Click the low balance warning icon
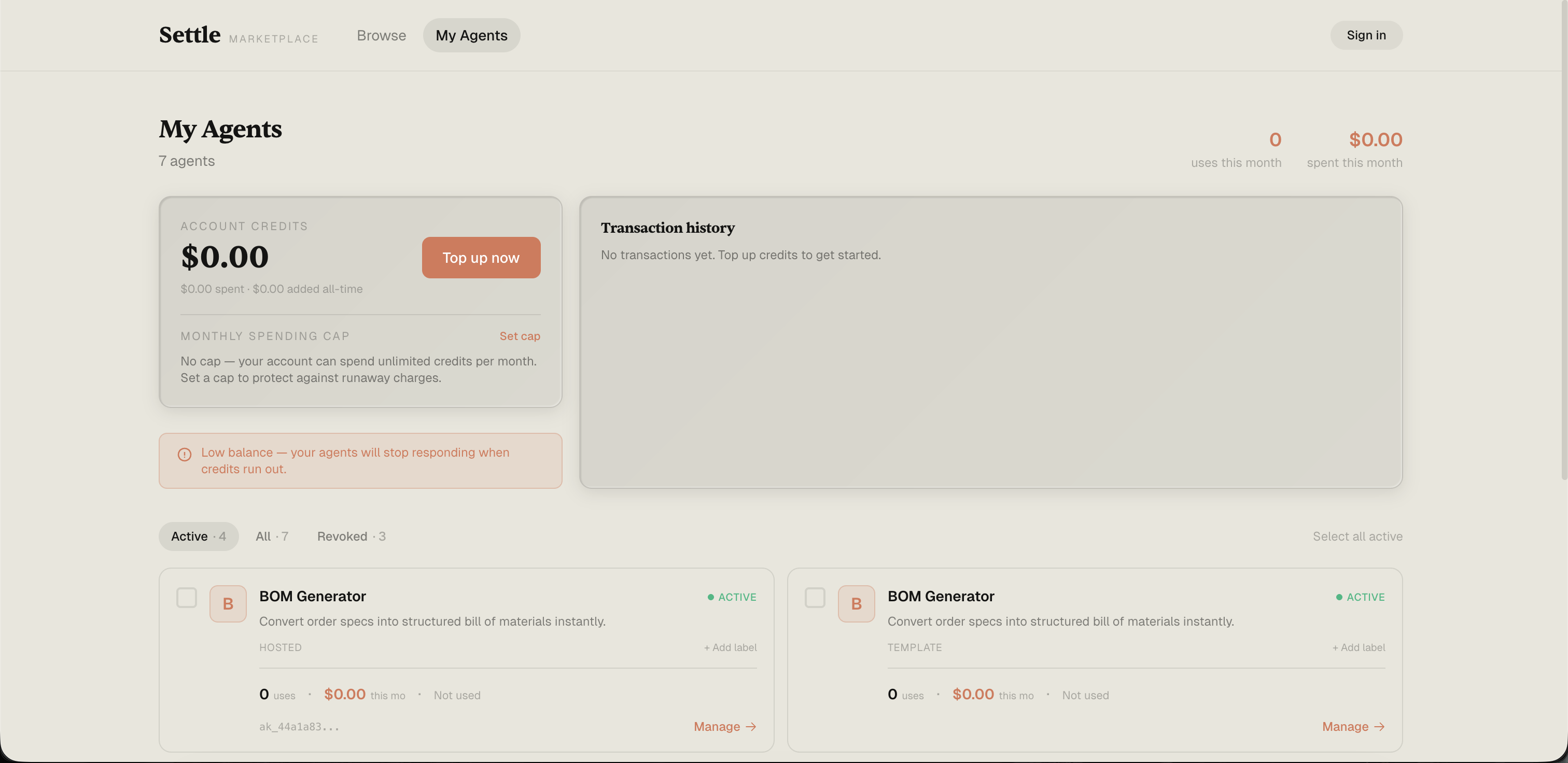 tap(185, 454)
